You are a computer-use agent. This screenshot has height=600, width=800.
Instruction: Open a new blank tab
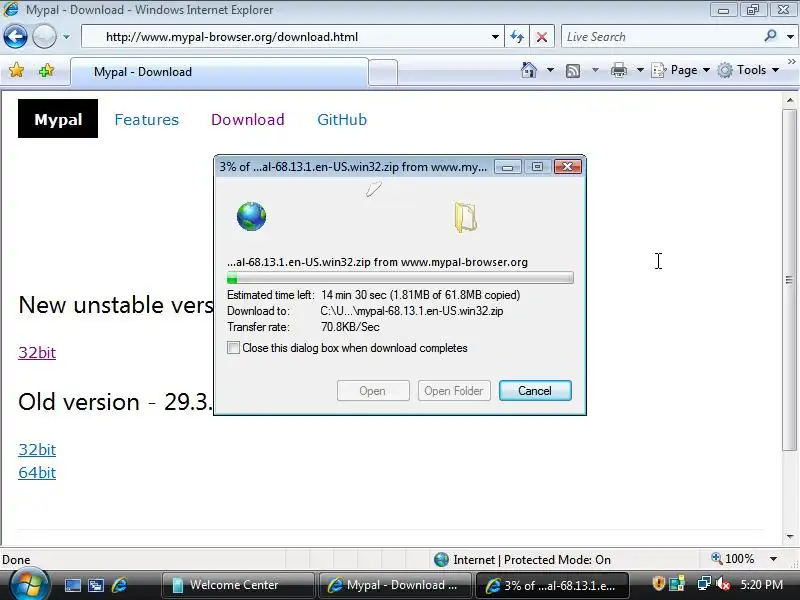click(x=383, y=72)
